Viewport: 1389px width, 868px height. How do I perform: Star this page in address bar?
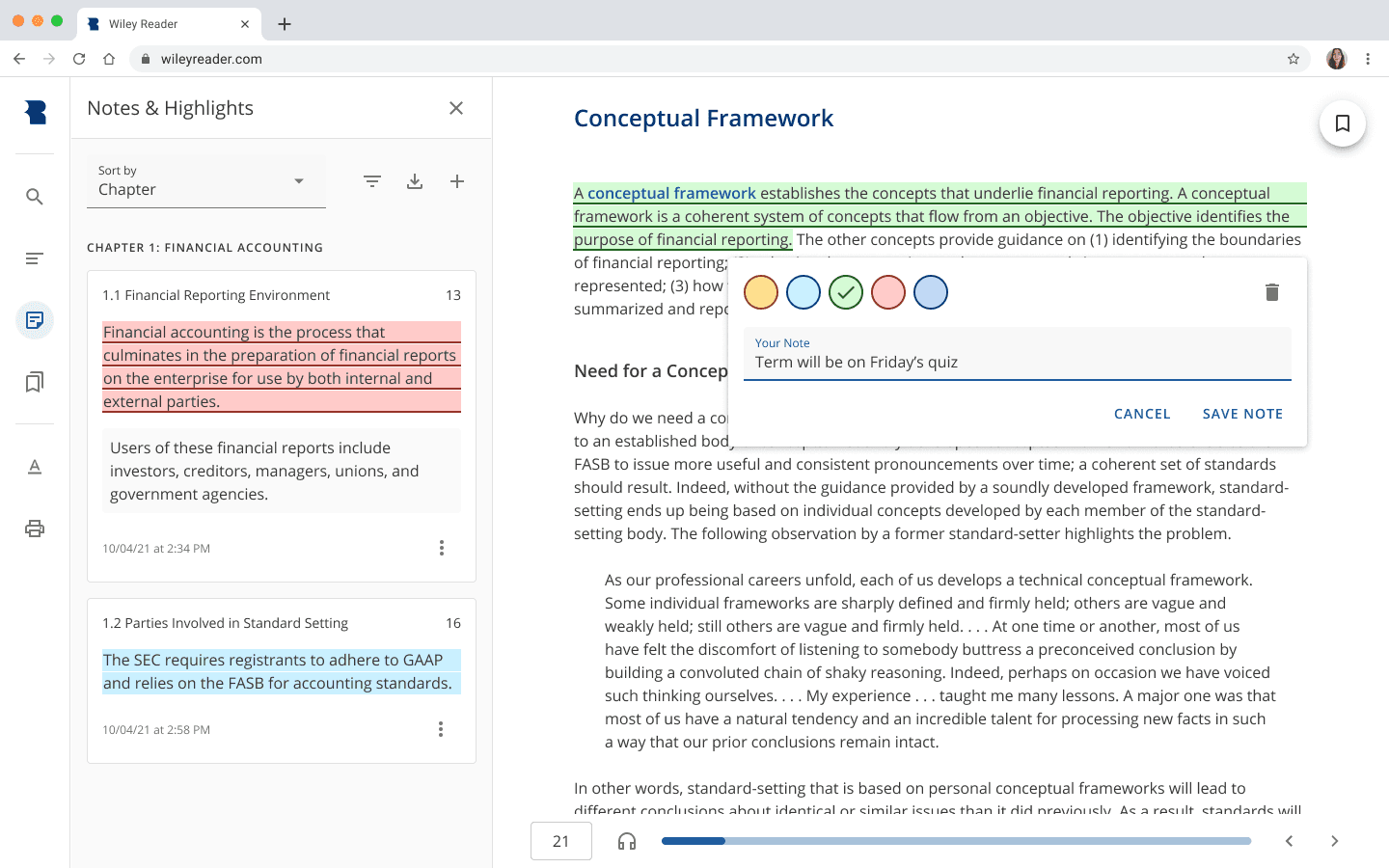pos(1294,59)
